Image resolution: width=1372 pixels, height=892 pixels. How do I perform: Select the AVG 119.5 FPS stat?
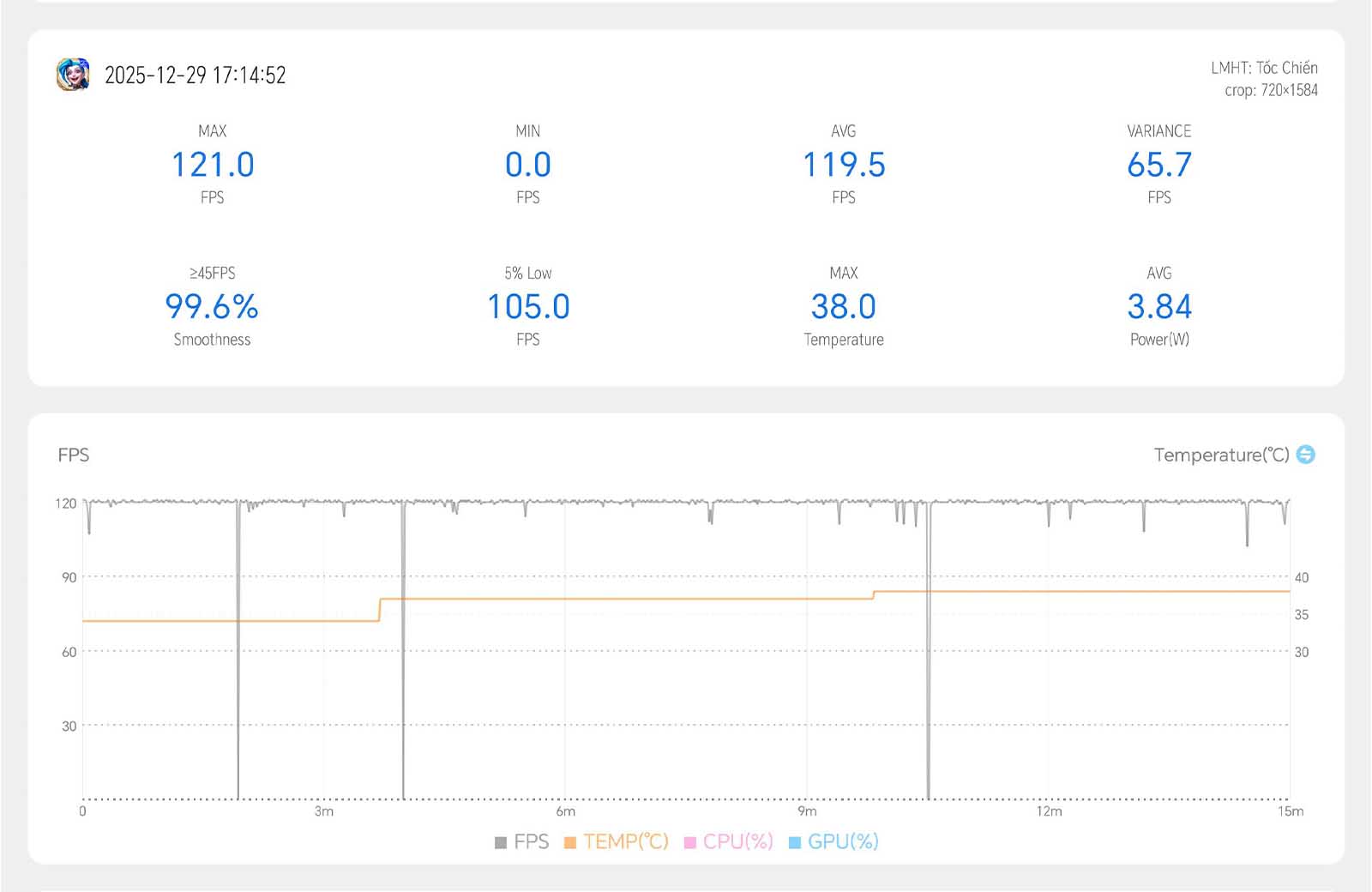844,165
